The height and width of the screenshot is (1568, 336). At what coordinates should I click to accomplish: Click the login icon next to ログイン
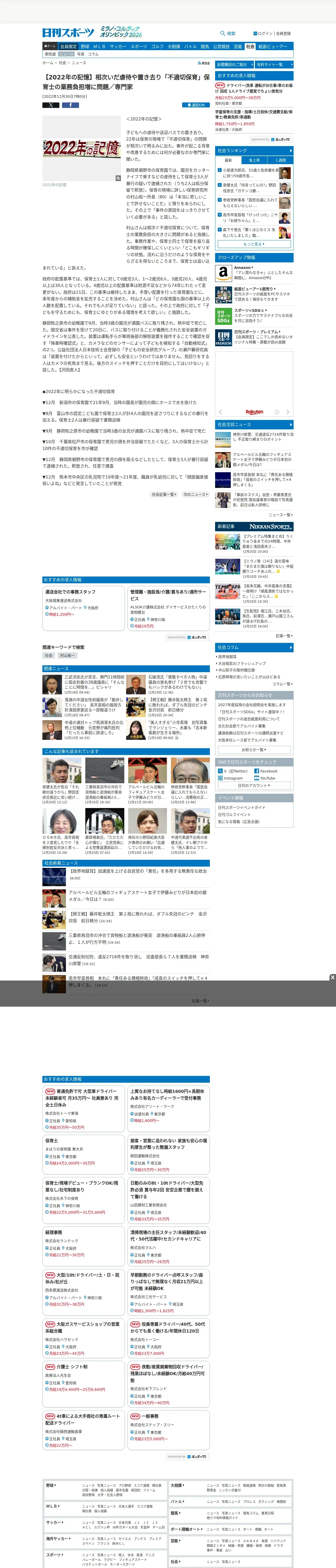click(x=255, y=33)
